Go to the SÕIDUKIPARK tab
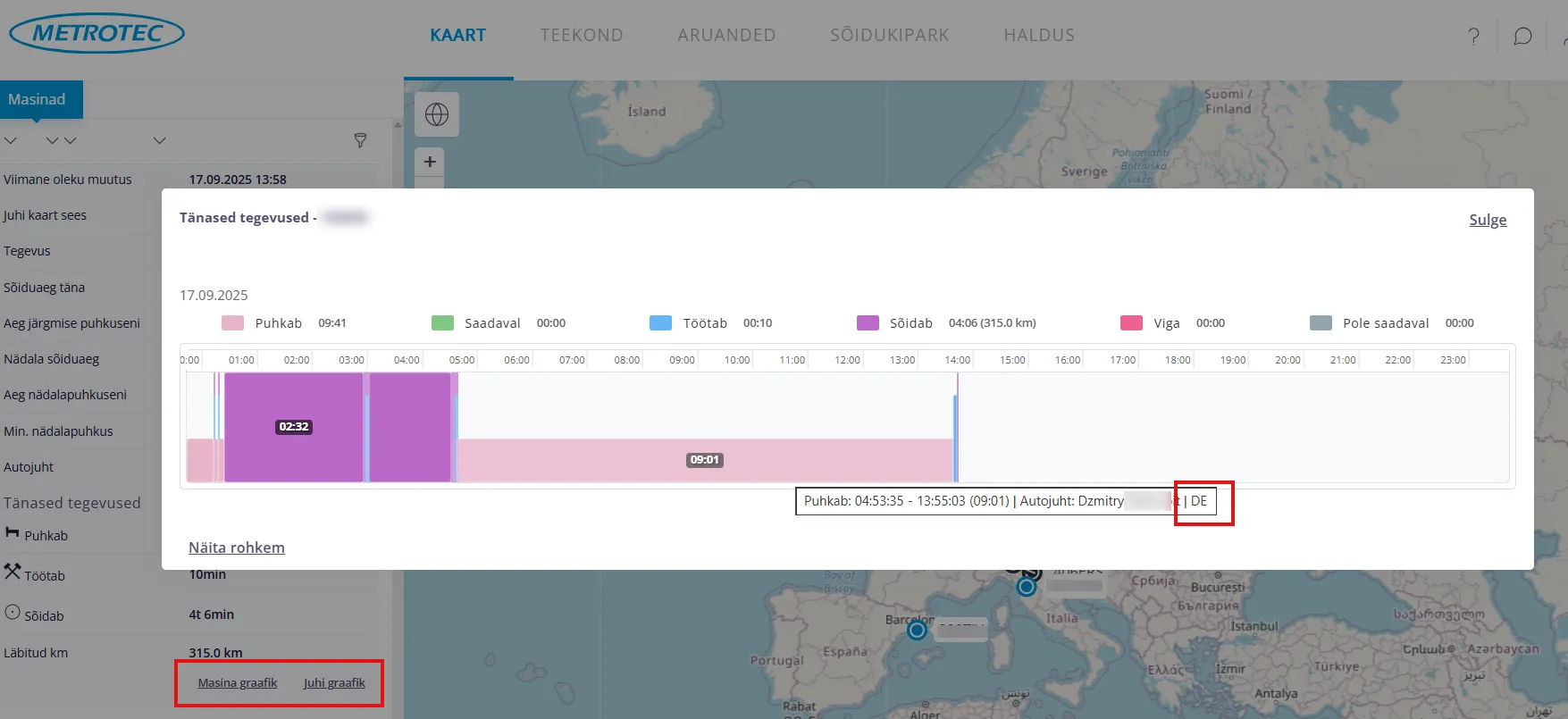 point(889,35)
